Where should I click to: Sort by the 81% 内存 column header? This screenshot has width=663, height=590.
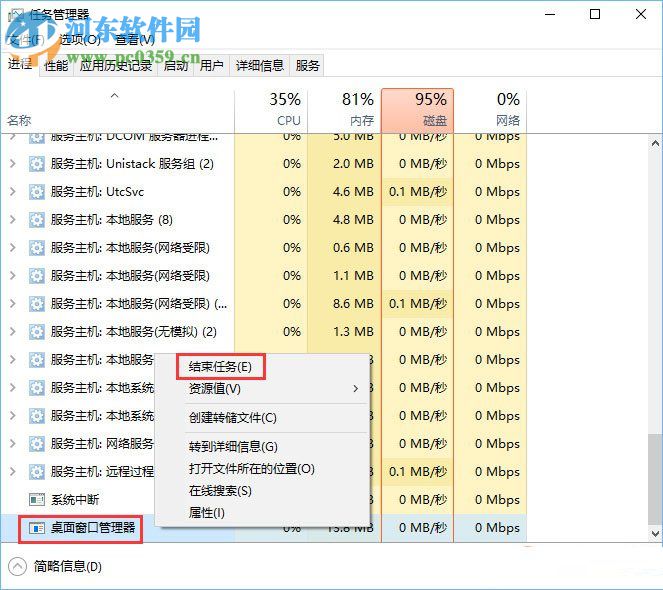(345, 111)
